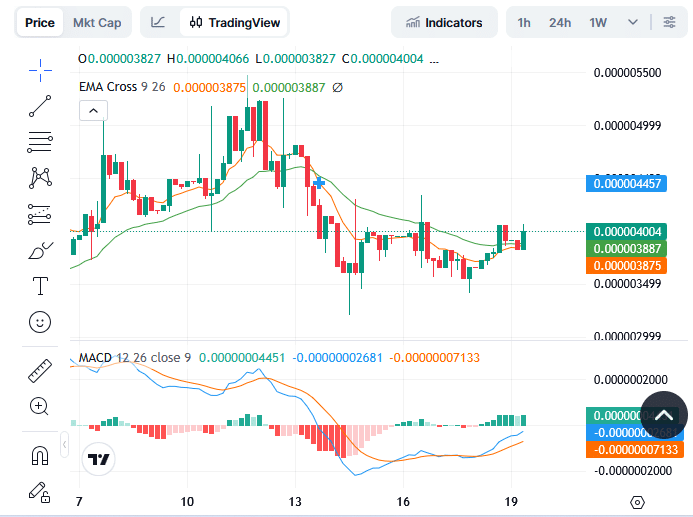The image size is (693, 517).
Task: Select the trend line drawing tool
Action: [x=40, y=105]
